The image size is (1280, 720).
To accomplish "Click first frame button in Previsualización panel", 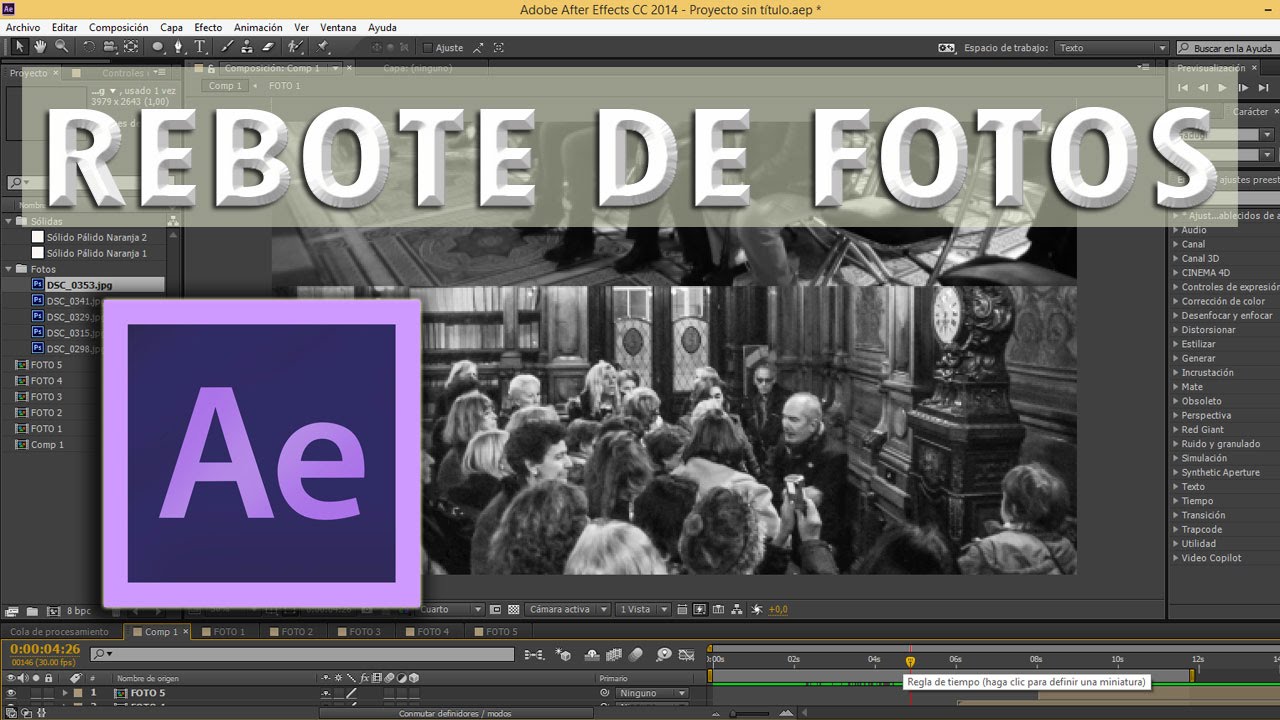I will click(x=1183, y=88).
